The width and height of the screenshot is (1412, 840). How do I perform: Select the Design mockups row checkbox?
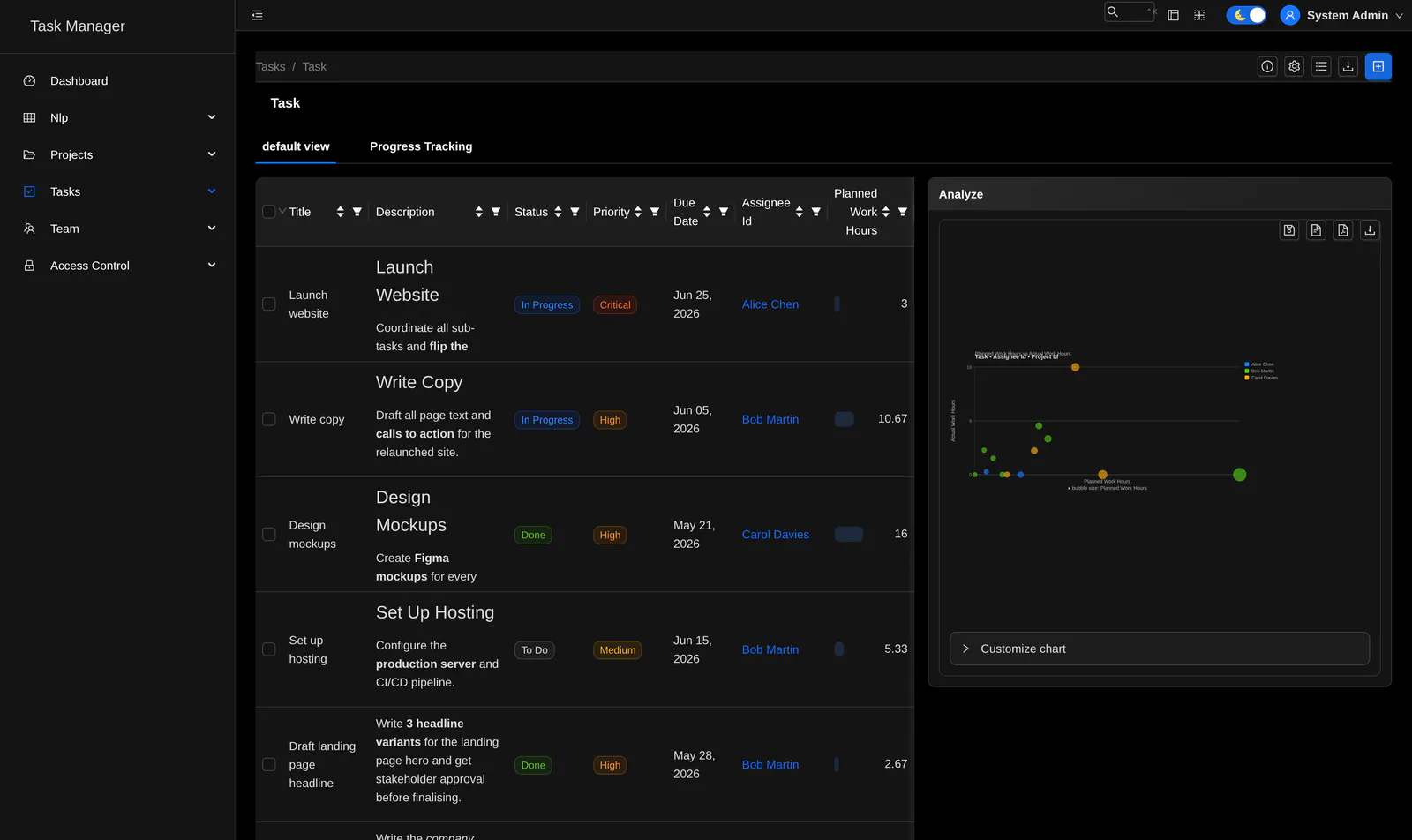point(269,535)
